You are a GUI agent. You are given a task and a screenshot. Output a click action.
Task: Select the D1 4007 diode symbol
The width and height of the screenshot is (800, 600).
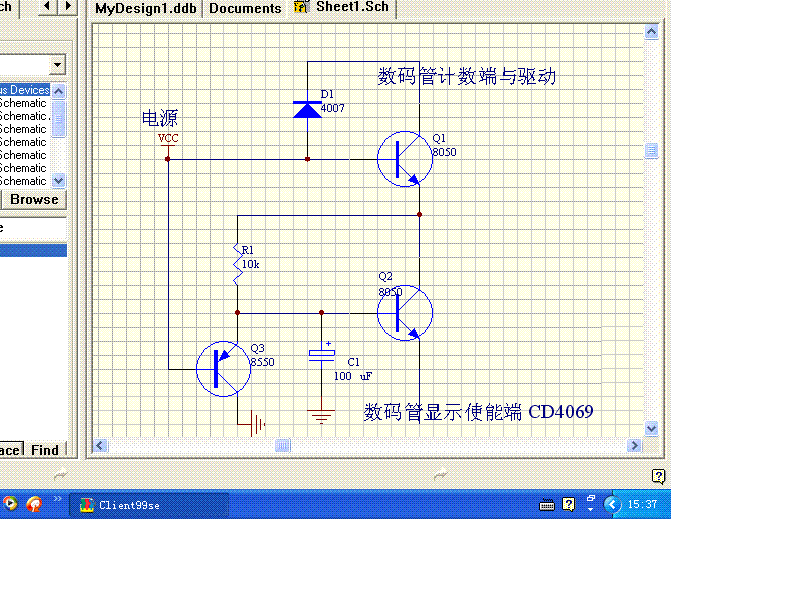pyautogui.click(x=307, y=109)
